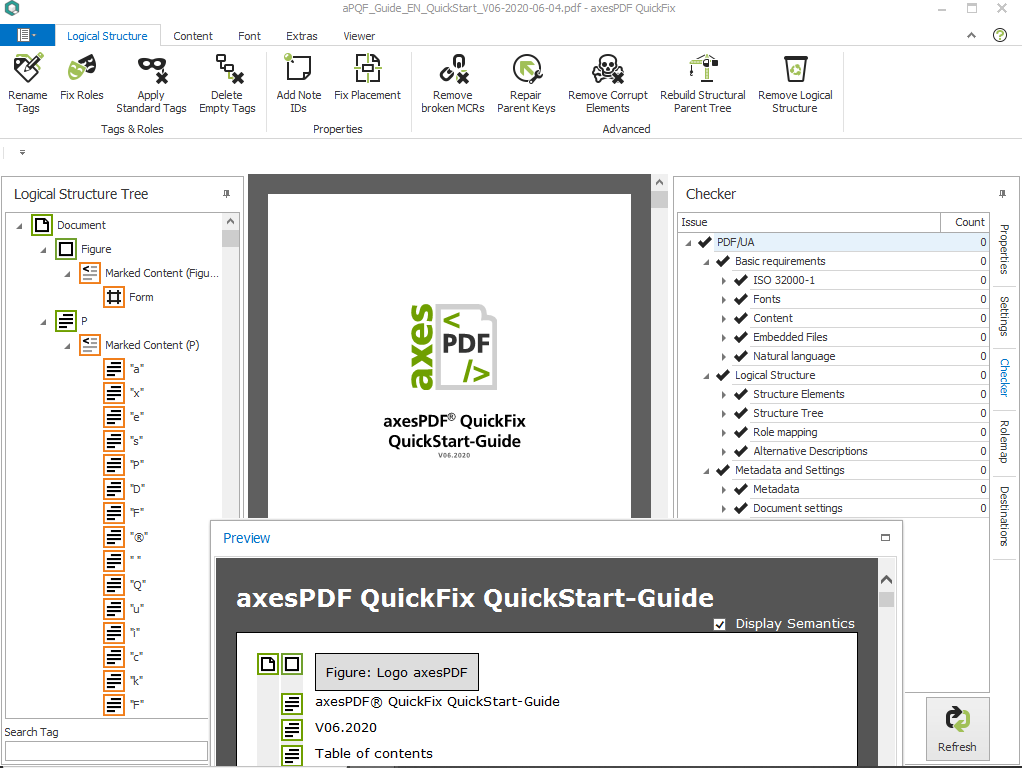Select the Document settings checker row
The width and height of the screenshot is (1022, 768).
point(834,508)
